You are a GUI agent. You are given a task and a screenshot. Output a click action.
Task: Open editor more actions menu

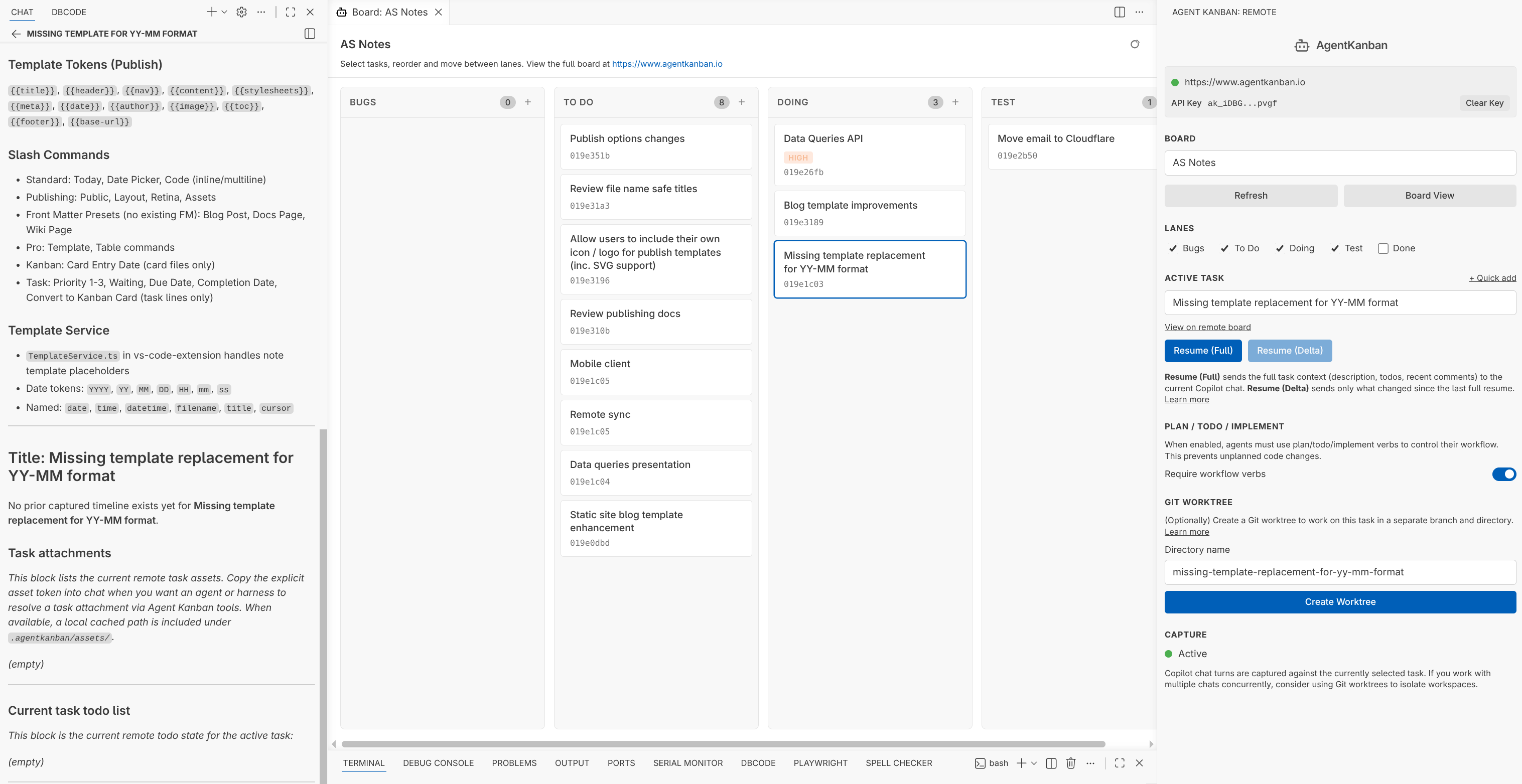pos(1139,12)
